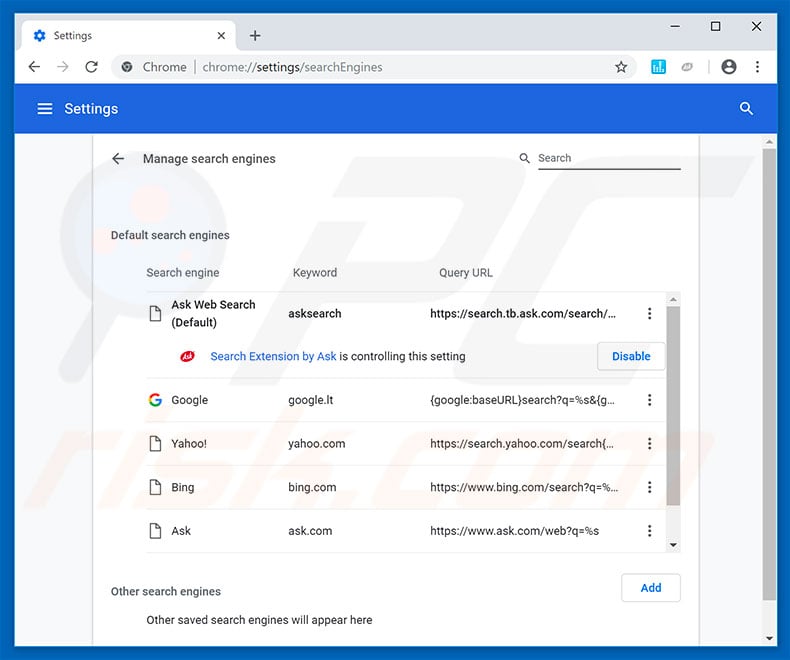Click the site info icon beside Chrome
Screen dimensions: 790x660
pyautogui.click(x=127, y=67)
